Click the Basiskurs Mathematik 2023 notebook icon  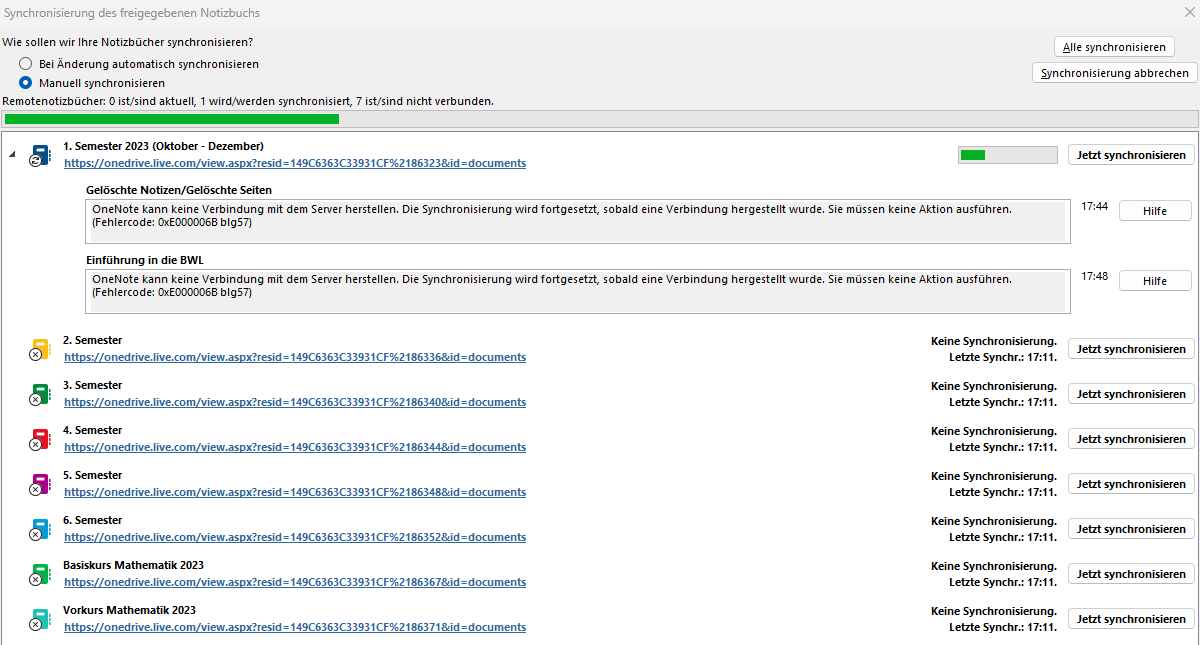coord(39,574)
